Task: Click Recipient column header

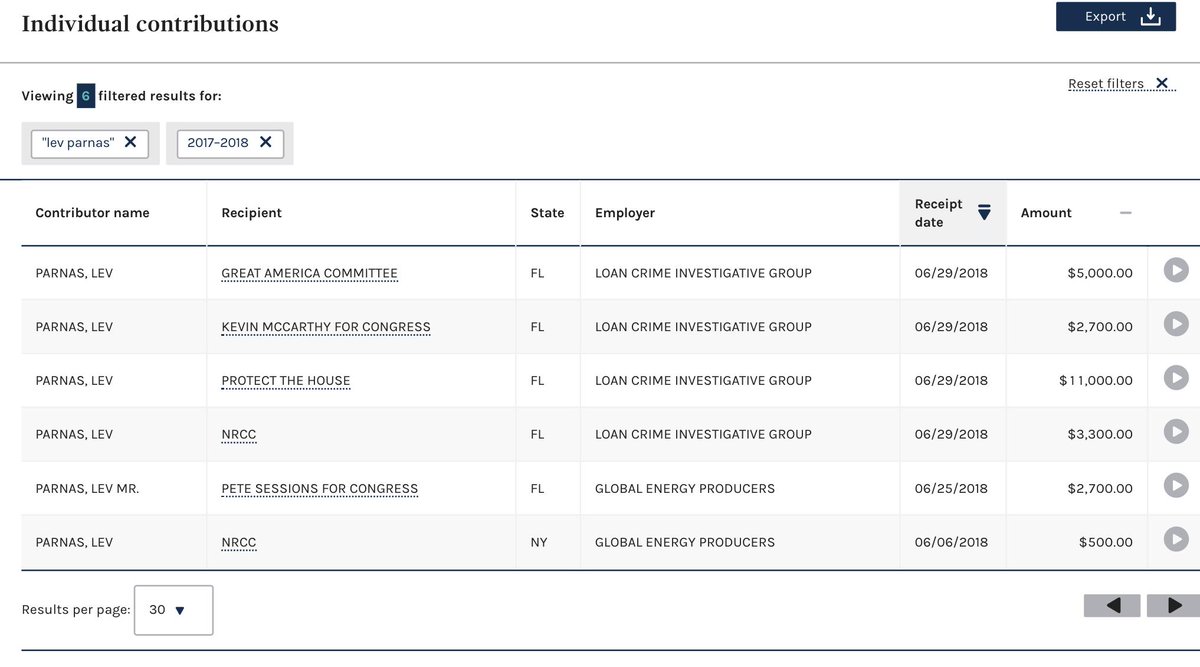Action: coord(251,213)
